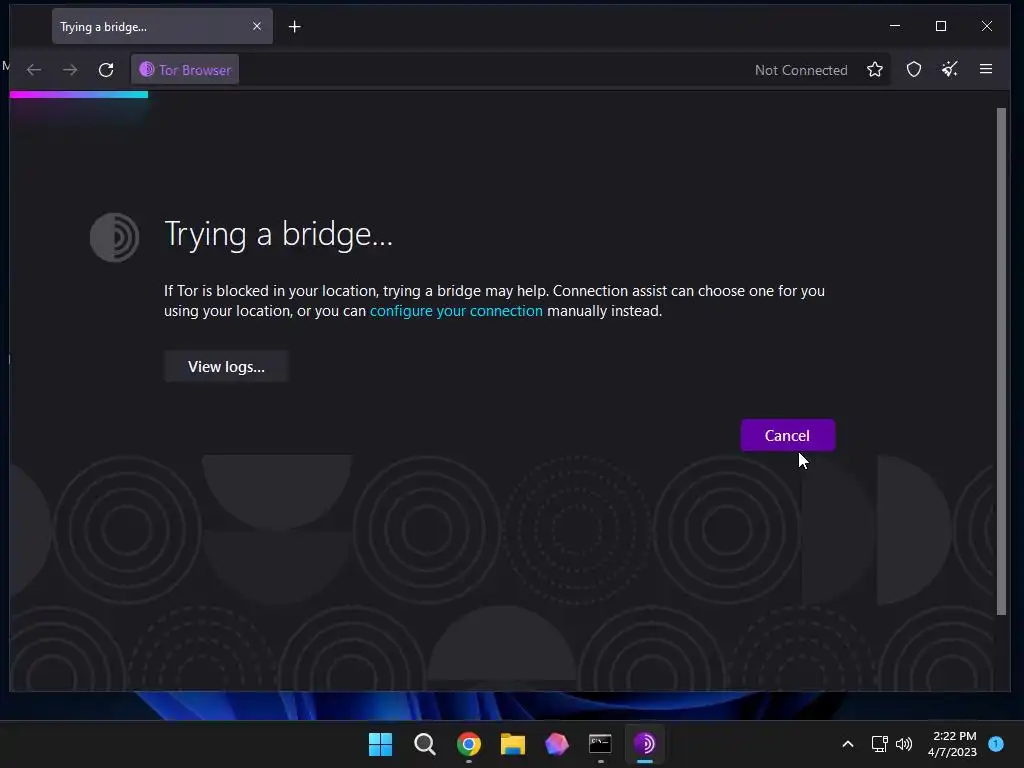Open the notification badge in tray
The width and height of the screenshot is (1024, 768).
996,743
